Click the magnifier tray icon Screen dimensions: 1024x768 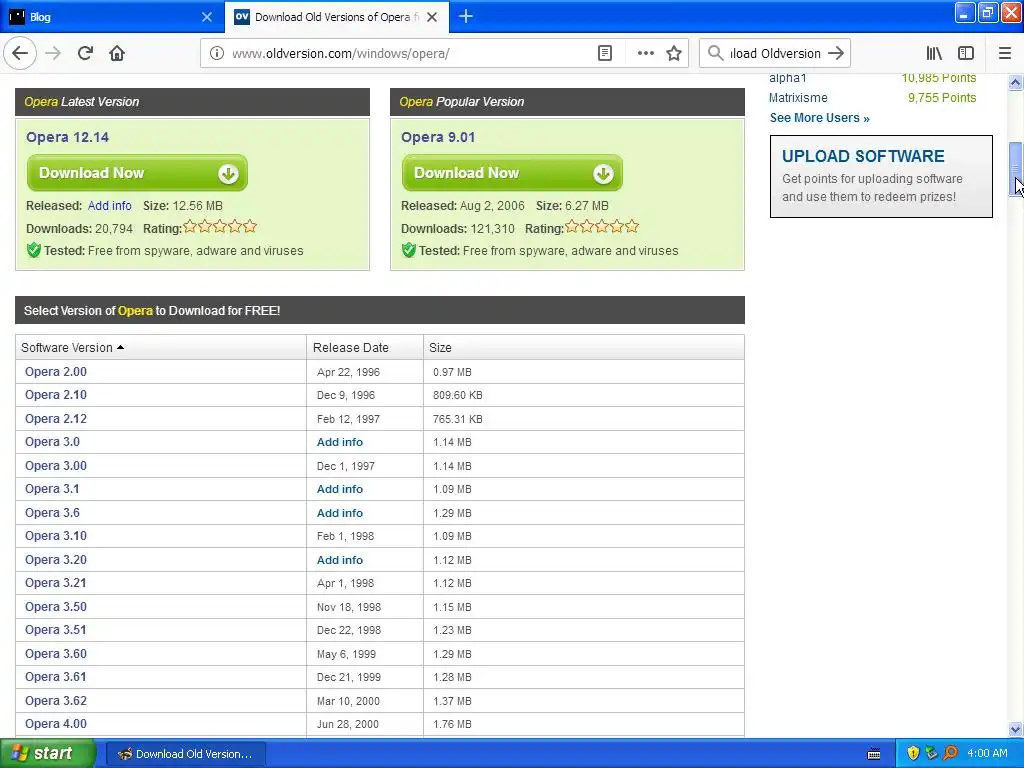click(x=951, y=754)
